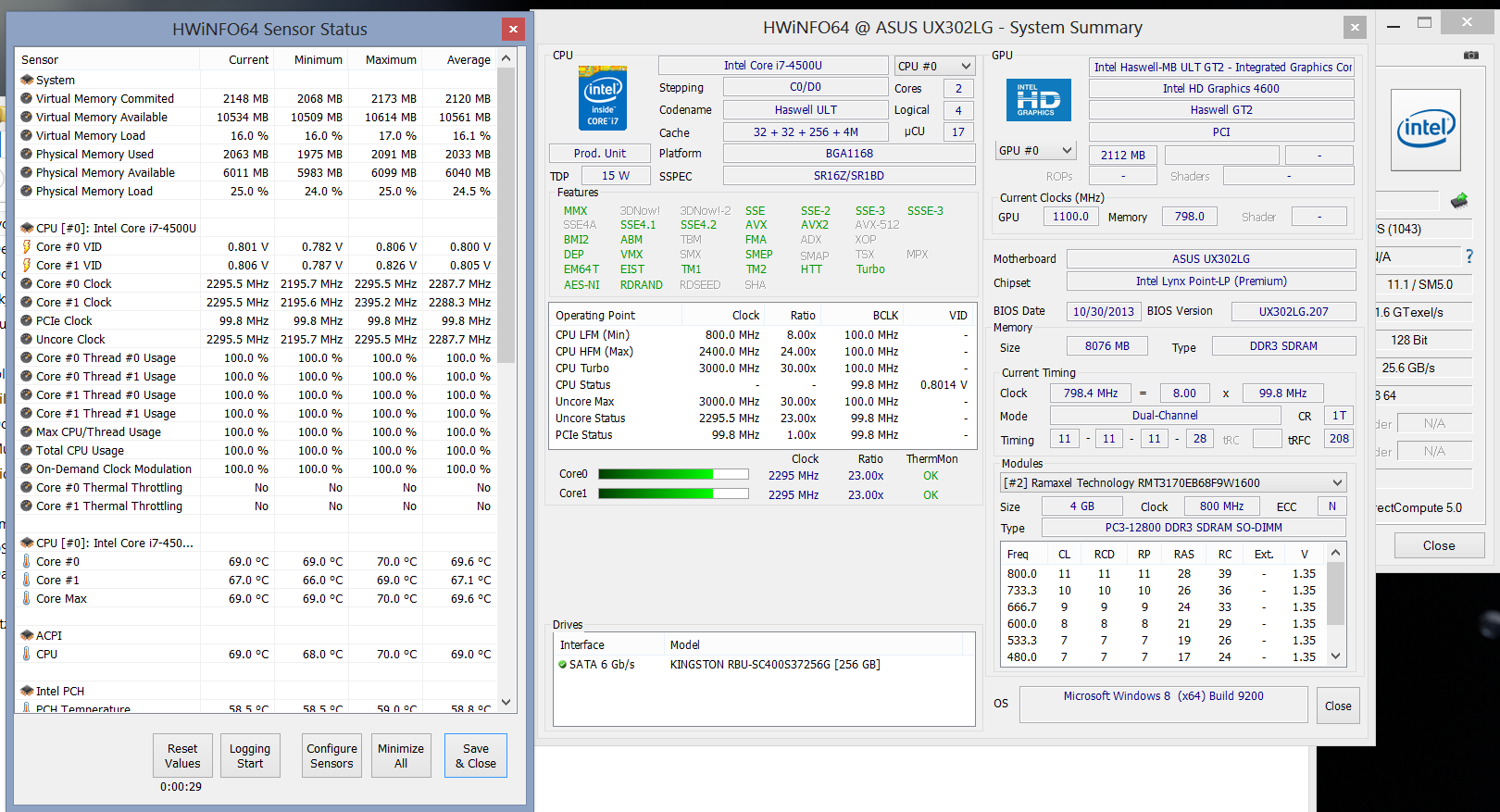Image resolution: width=1500 pixels, height=812 pixels.
Task: Click the Intel HD Graphics logo
Action: tap(1038, 100)
